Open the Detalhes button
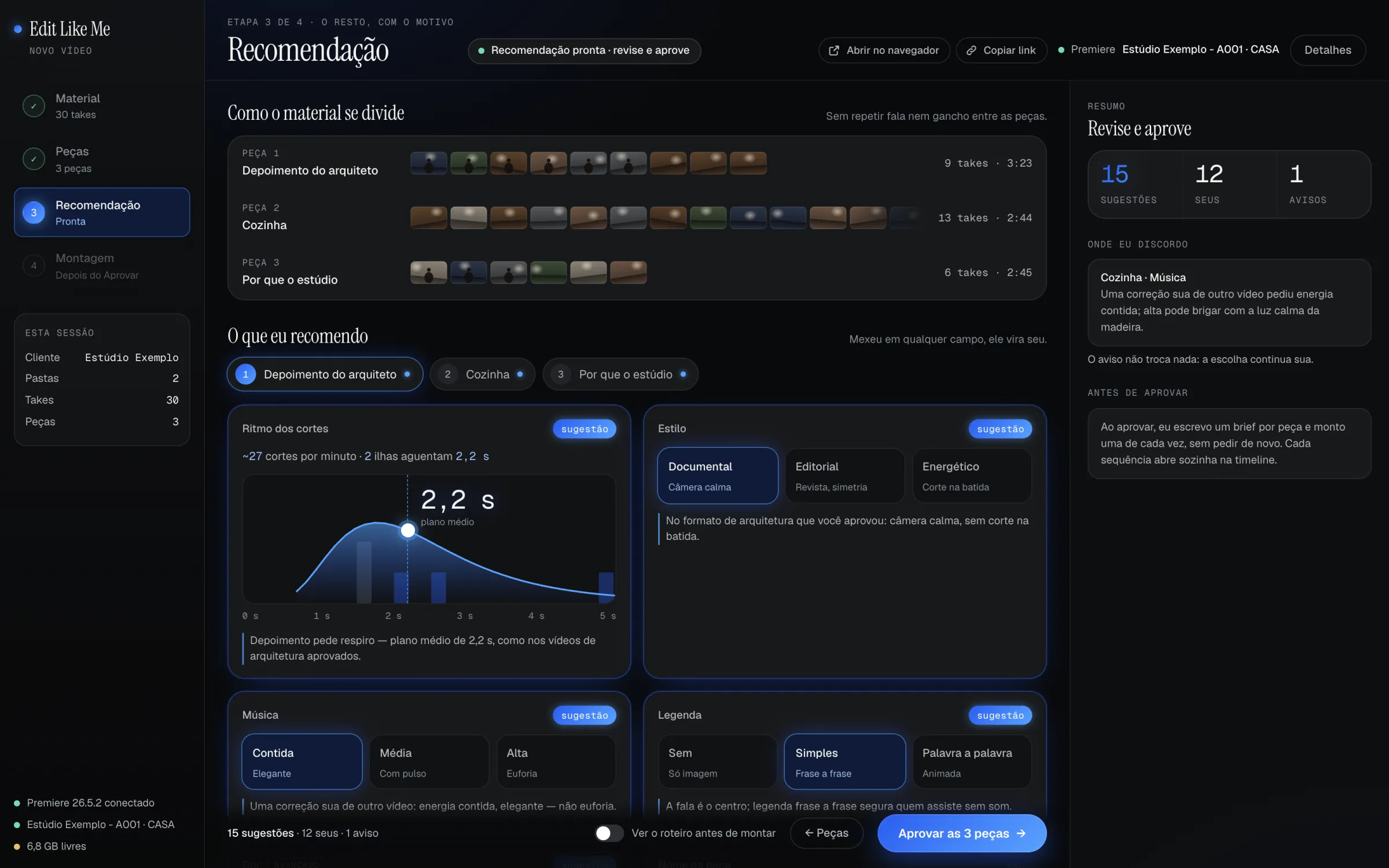 pos(1328,50)
